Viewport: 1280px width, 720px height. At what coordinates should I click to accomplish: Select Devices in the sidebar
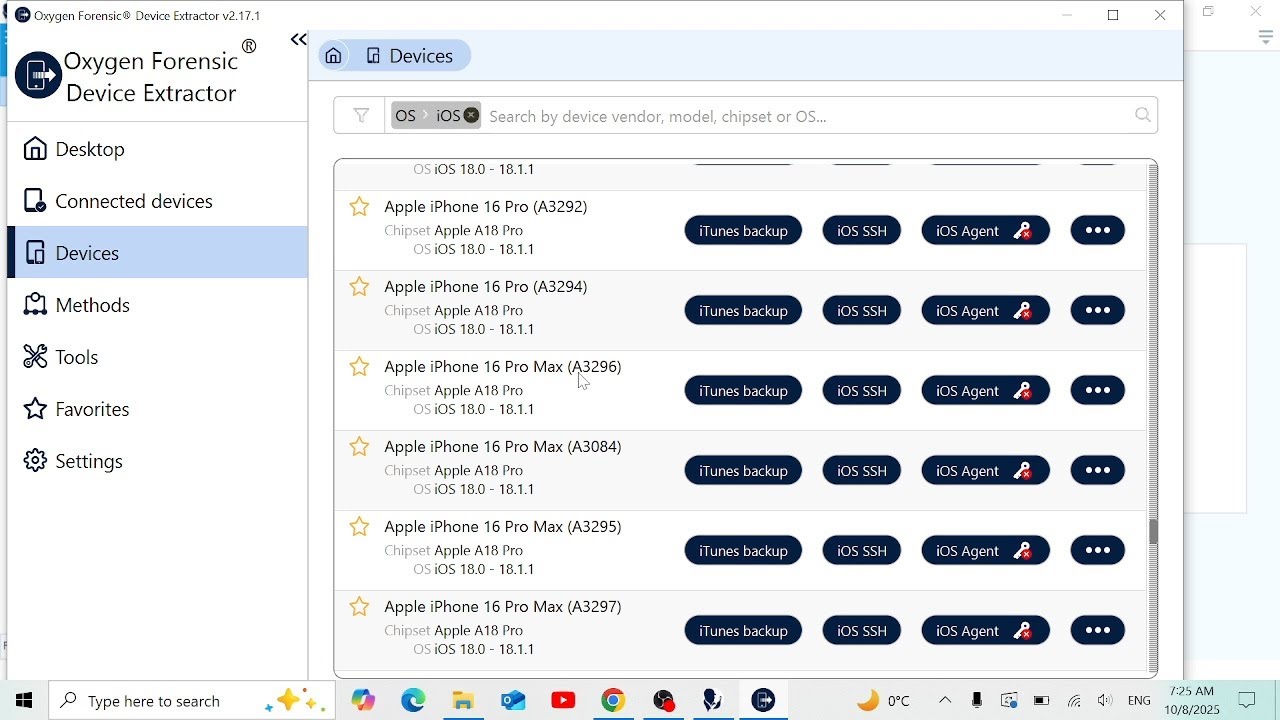tap(158, 253)
